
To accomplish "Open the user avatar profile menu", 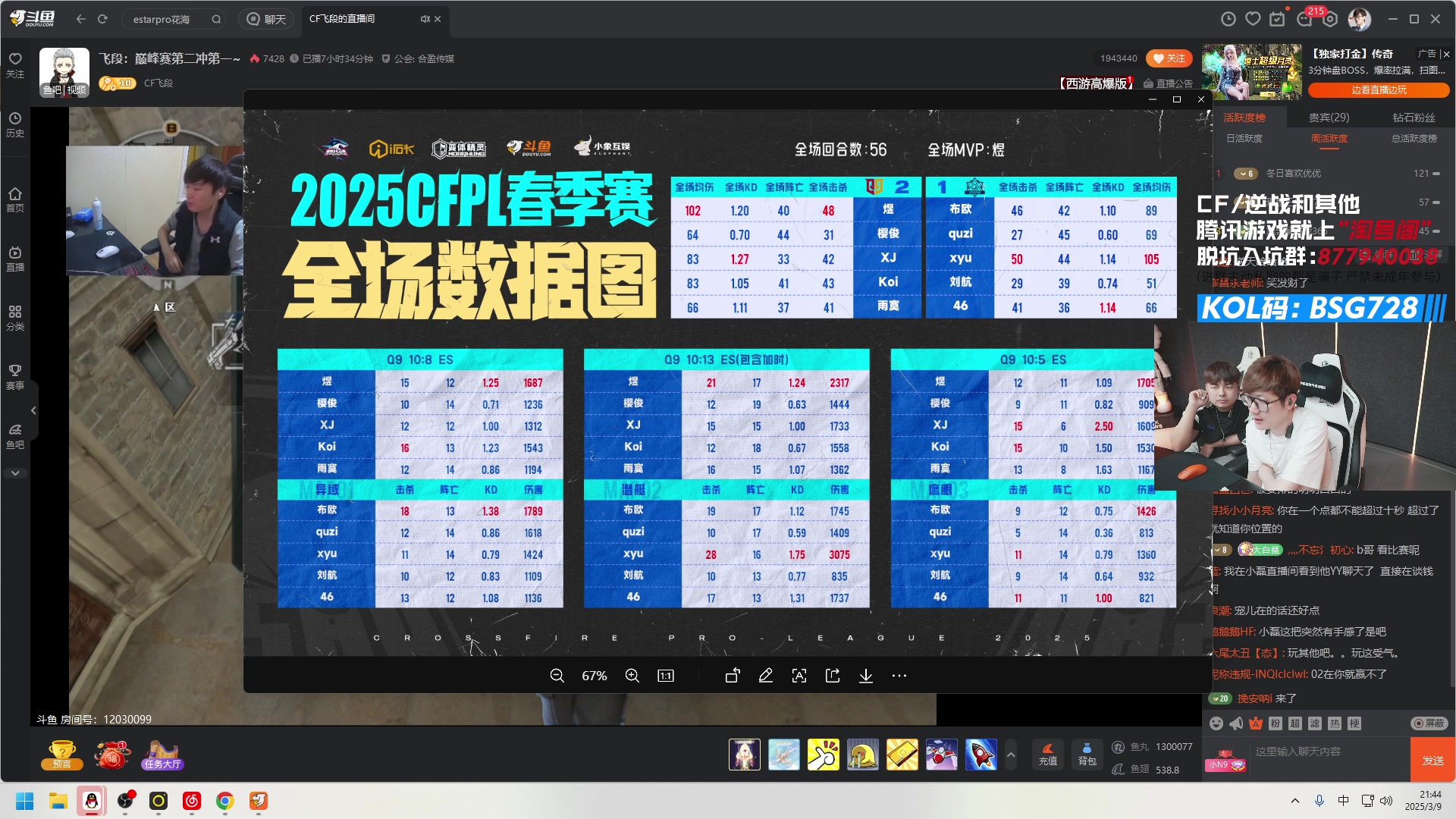I will click(x=1359, y=19).
